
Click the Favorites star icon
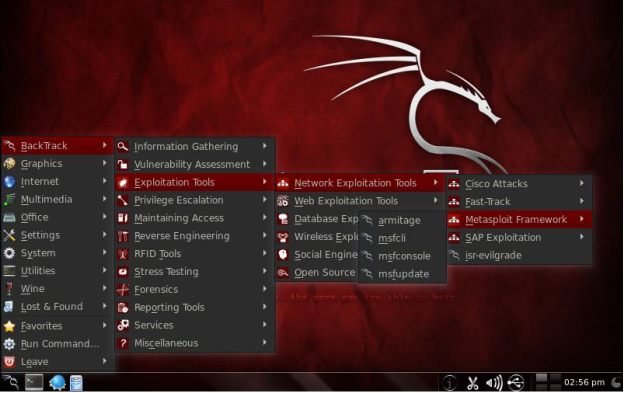9,326
